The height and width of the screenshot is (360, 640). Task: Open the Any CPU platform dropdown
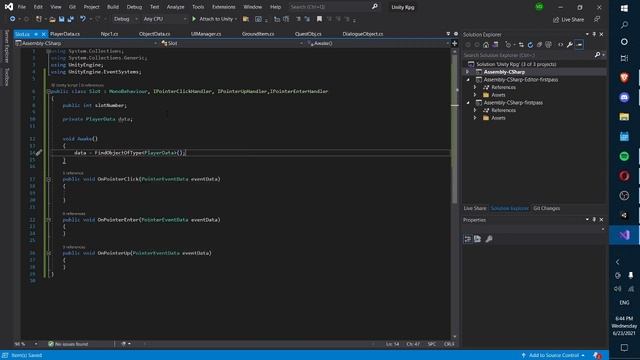[x=164, y=19]
